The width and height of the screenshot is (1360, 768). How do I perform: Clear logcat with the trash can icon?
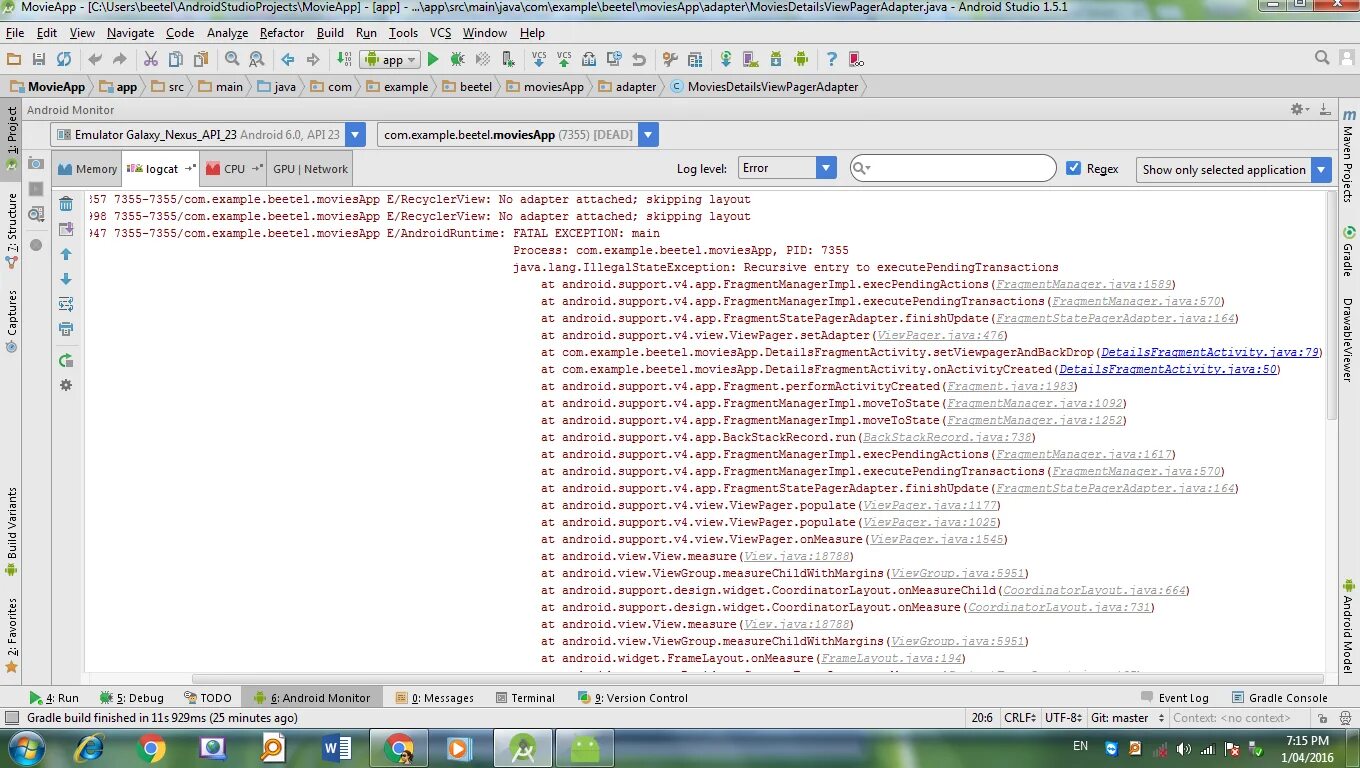66,204
